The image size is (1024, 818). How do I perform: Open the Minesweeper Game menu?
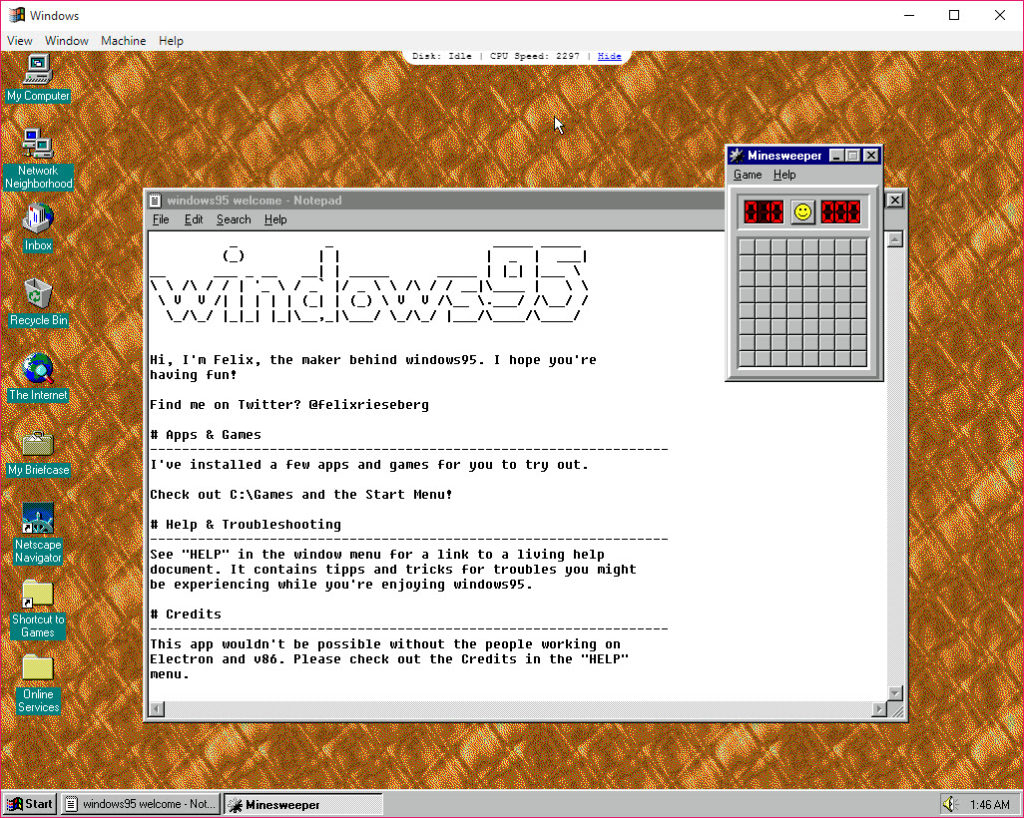click(747, 175)
